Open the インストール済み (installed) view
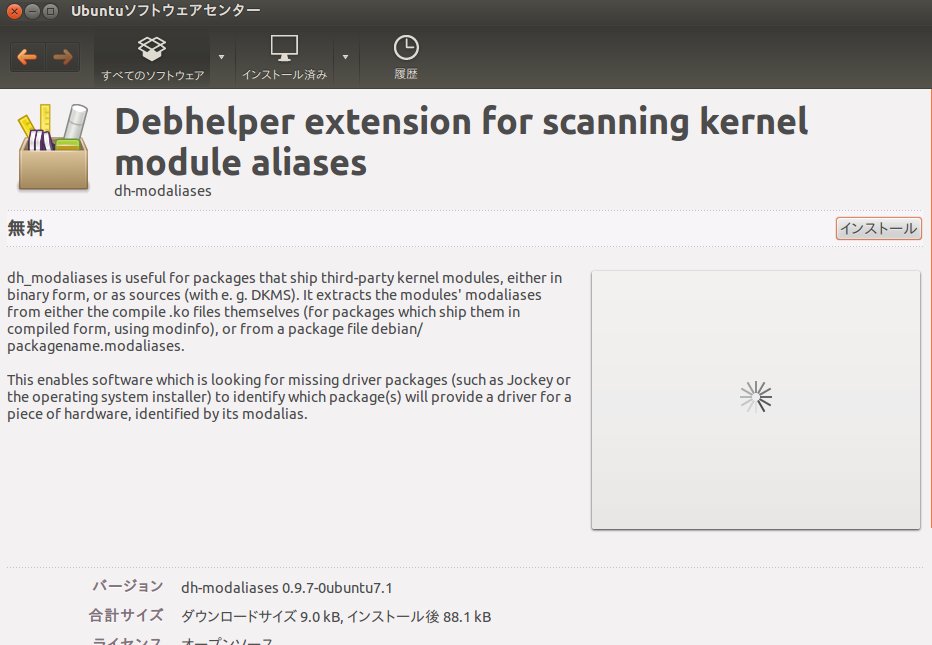Image resolution: width=932 pixels, height=645 pixels. [x=284, y=58]
